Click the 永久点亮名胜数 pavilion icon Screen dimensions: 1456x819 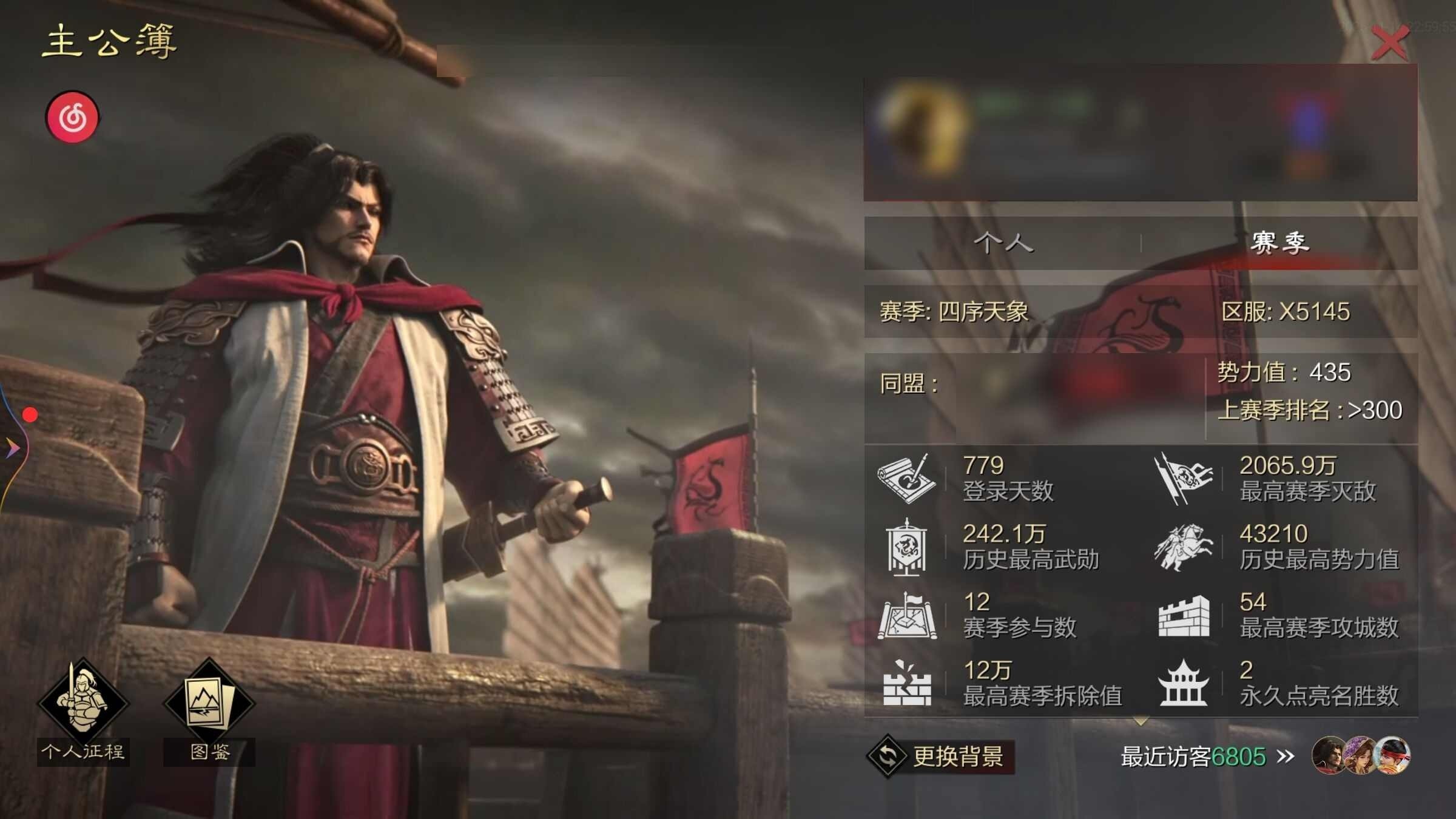tap(1183, 684)
